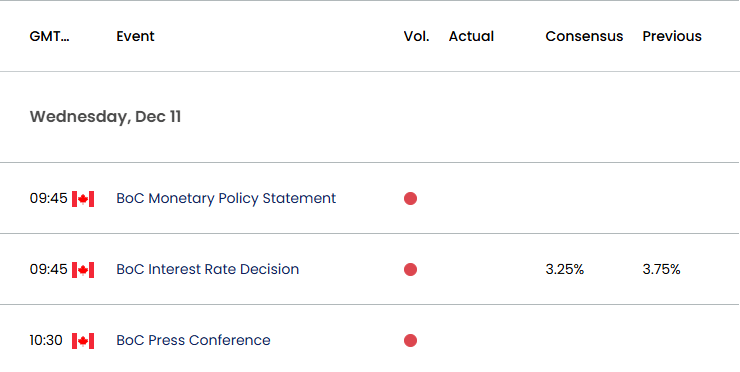Click Canada flag beside BoC Interest Rate Decision
Screen dimensions: 740x372
coord(83,270)
